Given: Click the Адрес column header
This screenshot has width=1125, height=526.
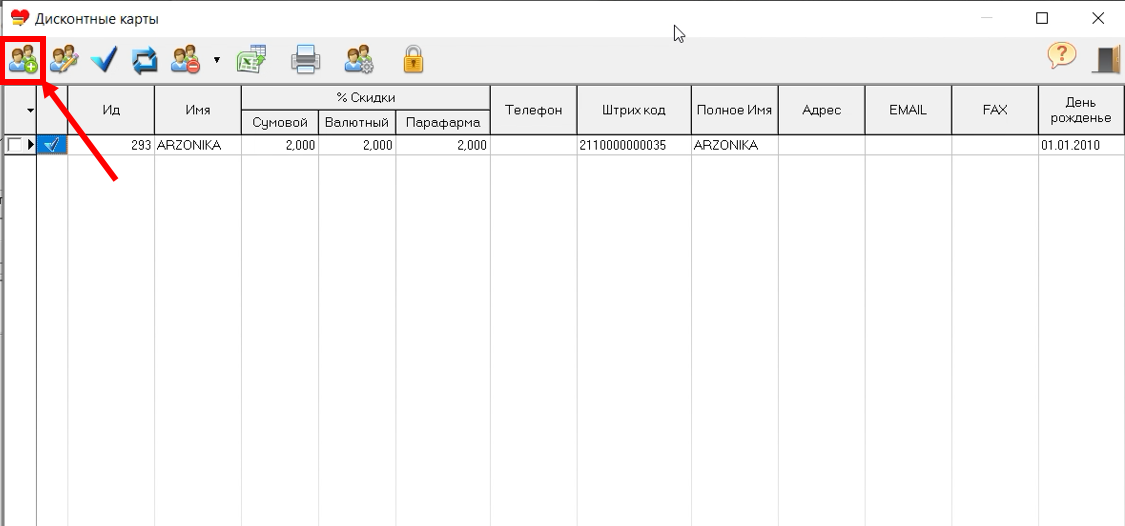Looking at the screenshot, I should [822, 111].
